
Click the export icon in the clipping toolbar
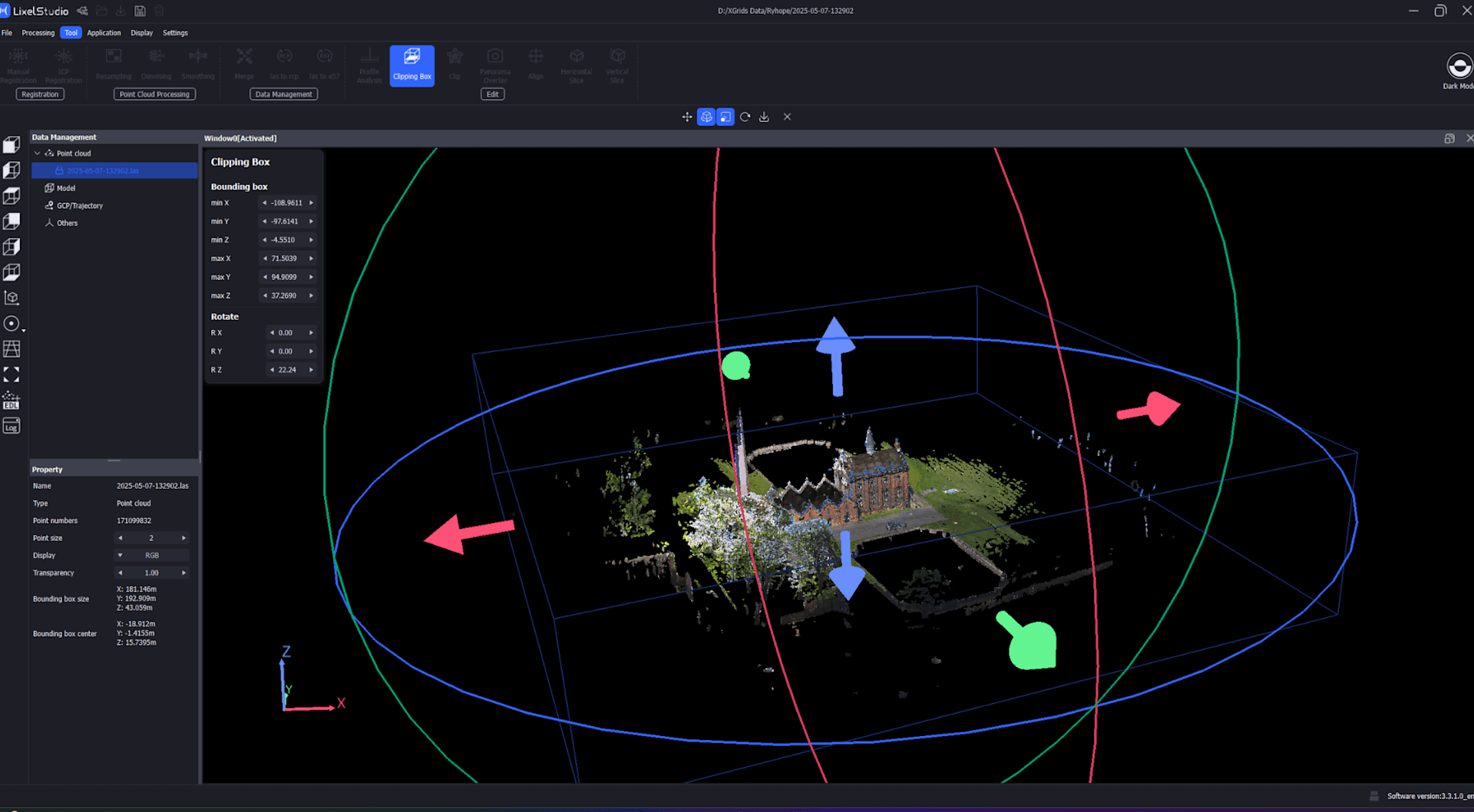click(x=764, y=117)
